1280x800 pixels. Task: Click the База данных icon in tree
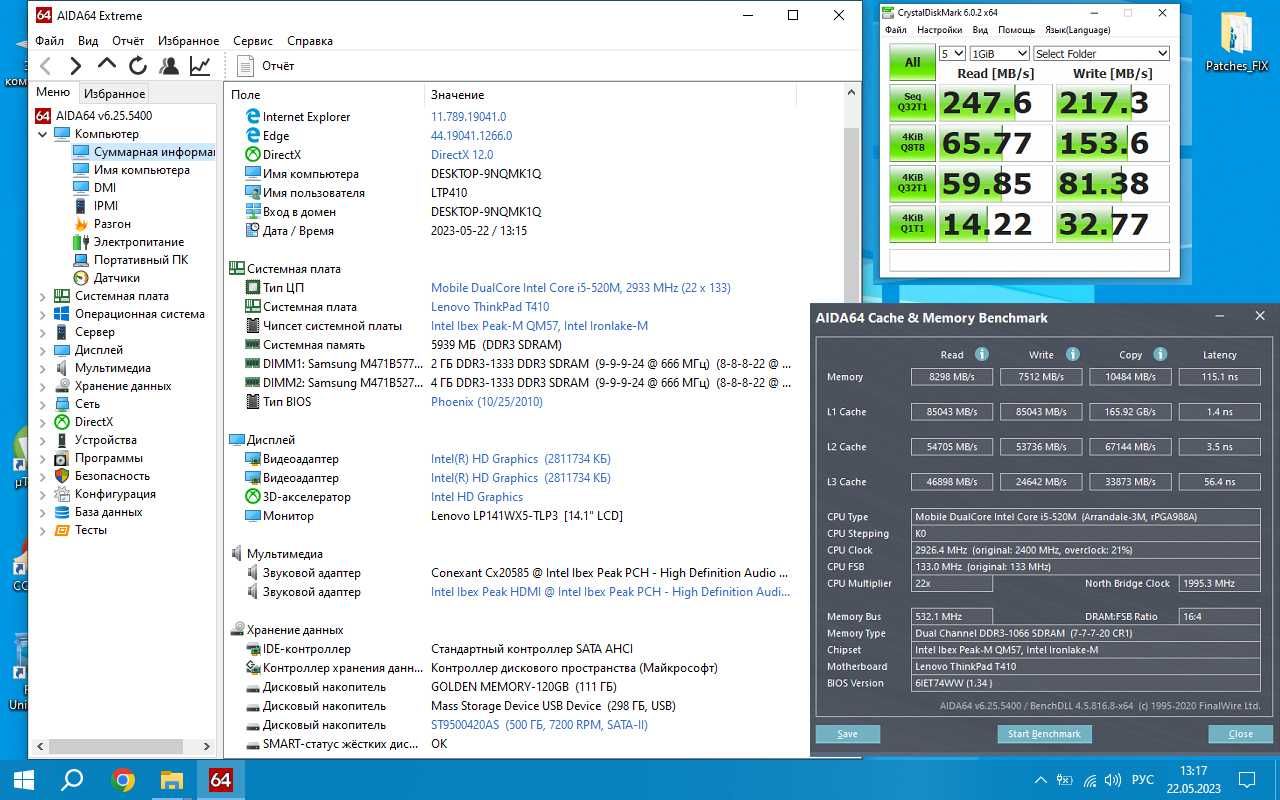pos(62,512)
